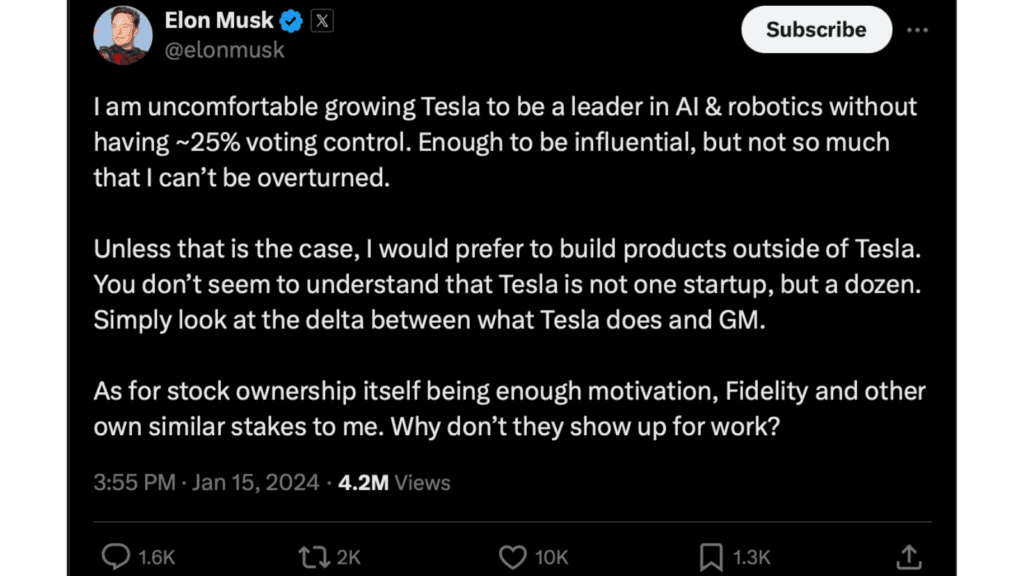
Task: Click the 4.2M Views count
Action: (394, 483)
